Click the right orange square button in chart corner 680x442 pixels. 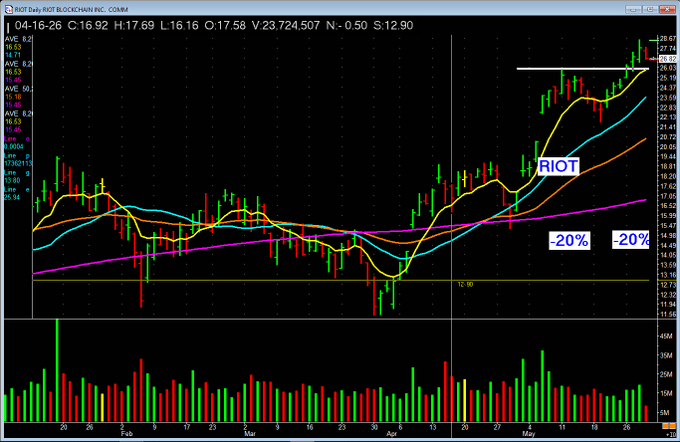673,427
